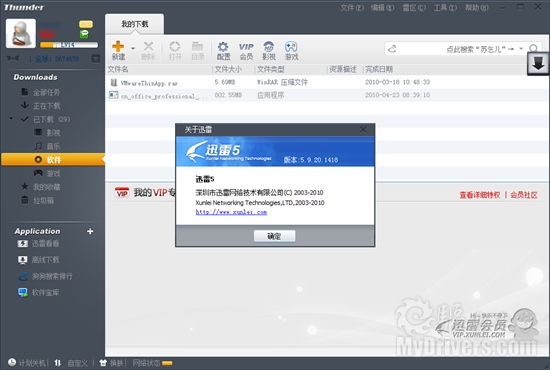This screenshot has width=550, height=370.
Task: Click 确定 in the 关于迅雷 dialog
Action: pos(274,236)
